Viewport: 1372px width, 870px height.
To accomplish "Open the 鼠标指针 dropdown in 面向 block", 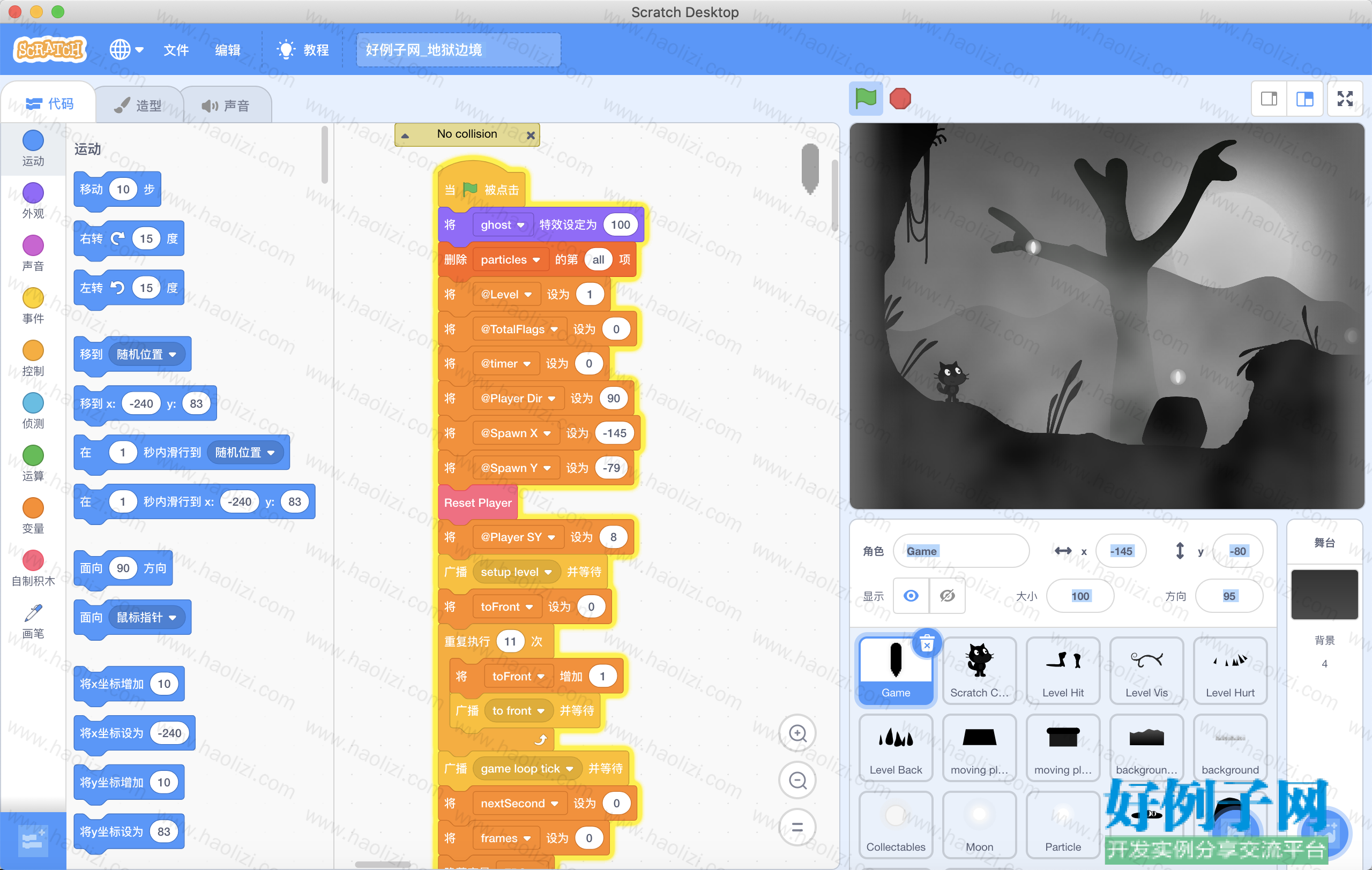I will 146,617.
